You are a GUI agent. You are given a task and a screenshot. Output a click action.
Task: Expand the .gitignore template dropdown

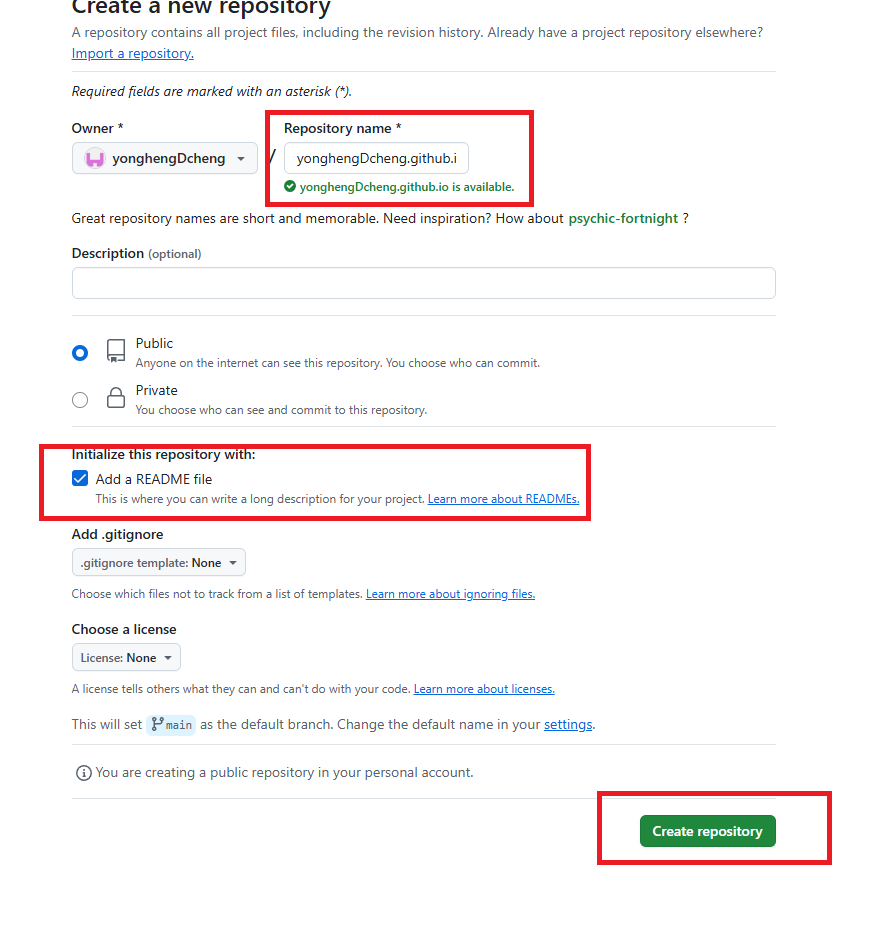pos(159,563)
